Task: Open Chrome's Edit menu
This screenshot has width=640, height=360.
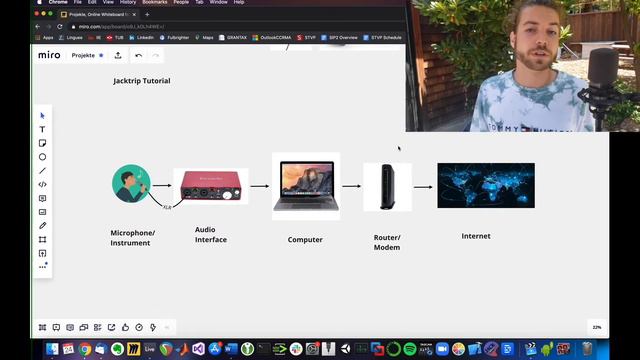Action: tap(92, 2)
